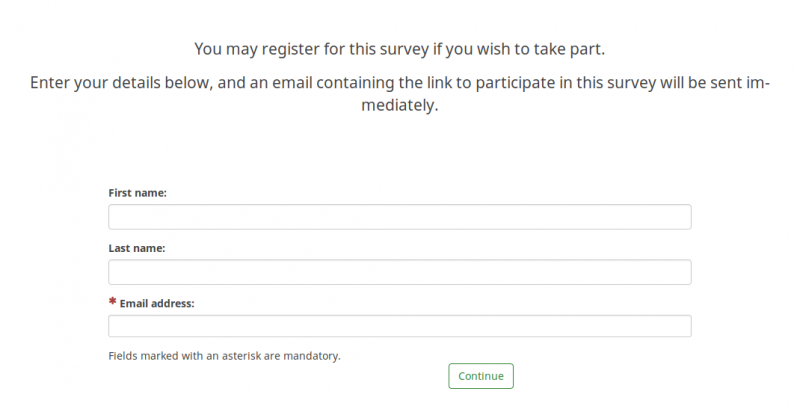800x409 pixels.
Task: Click into the Last name field
Action: coord(399,272)
